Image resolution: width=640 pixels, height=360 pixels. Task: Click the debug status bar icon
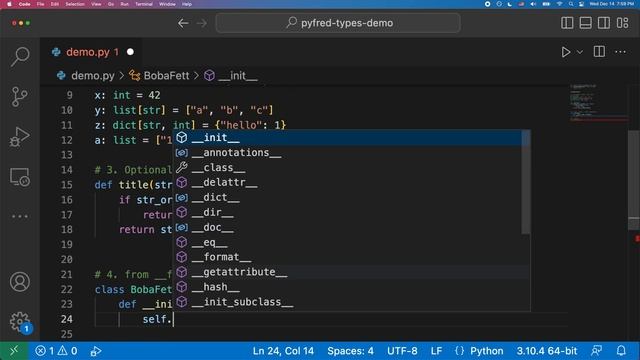pos(96,351)
